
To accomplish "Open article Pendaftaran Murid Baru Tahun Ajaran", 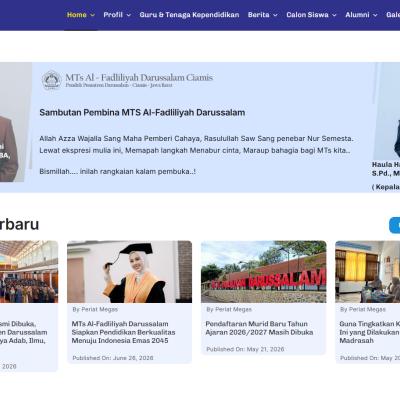I will point(259,328).
